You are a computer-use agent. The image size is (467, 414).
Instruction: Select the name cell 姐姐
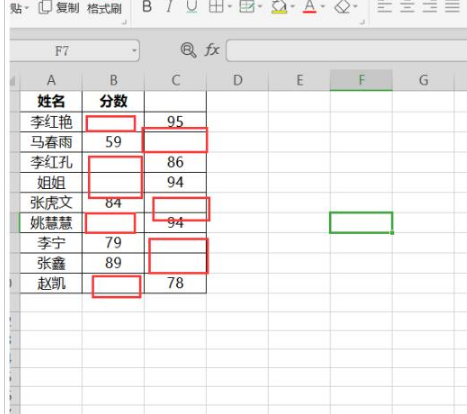[x=51, y=183]
